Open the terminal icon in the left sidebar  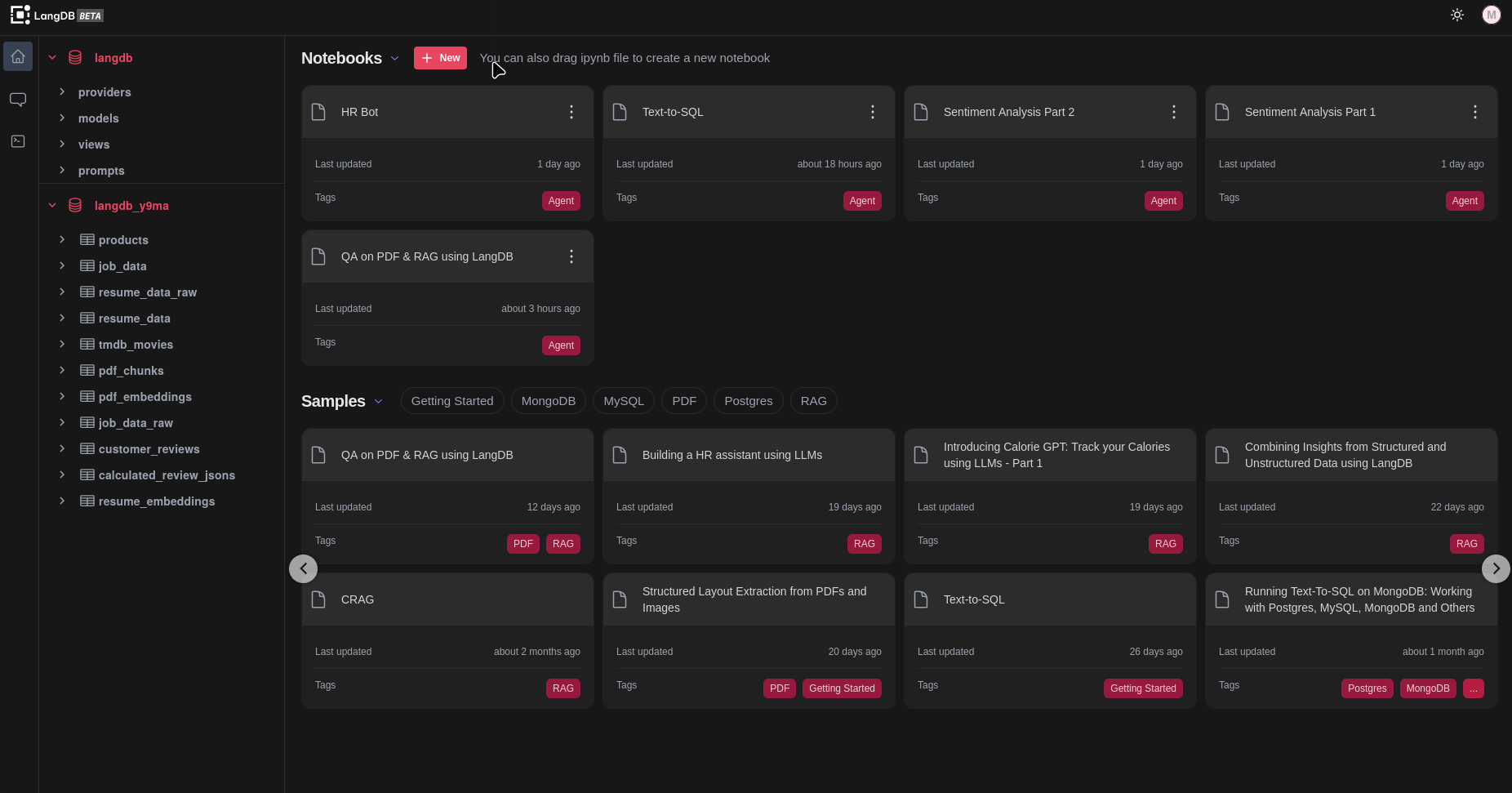pyautogui.click(x=18, y=141)
